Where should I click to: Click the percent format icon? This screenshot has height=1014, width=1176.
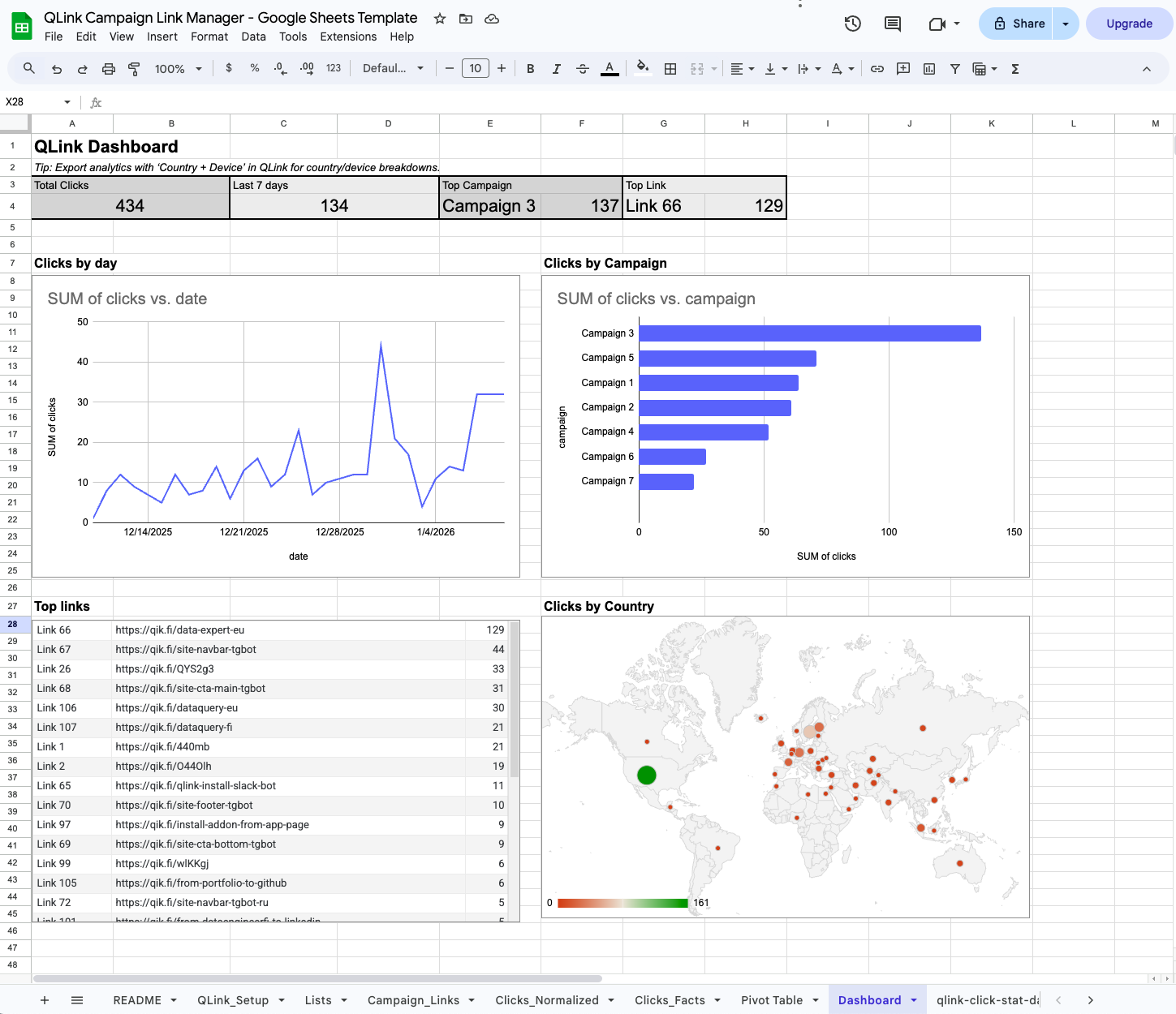point(254,68)
